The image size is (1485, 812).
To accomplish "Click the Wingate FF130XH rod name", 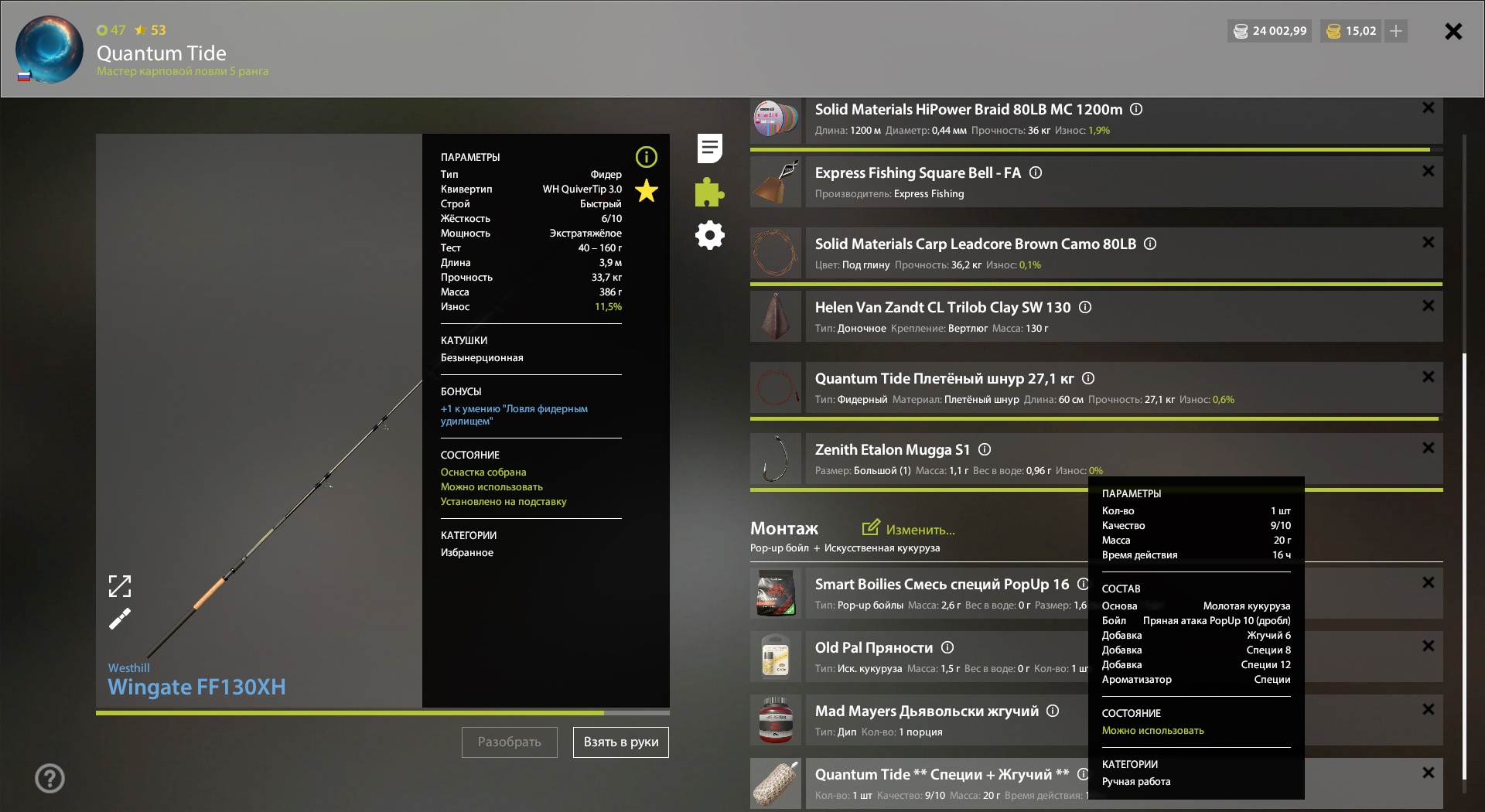I will (x=196, y=687).
